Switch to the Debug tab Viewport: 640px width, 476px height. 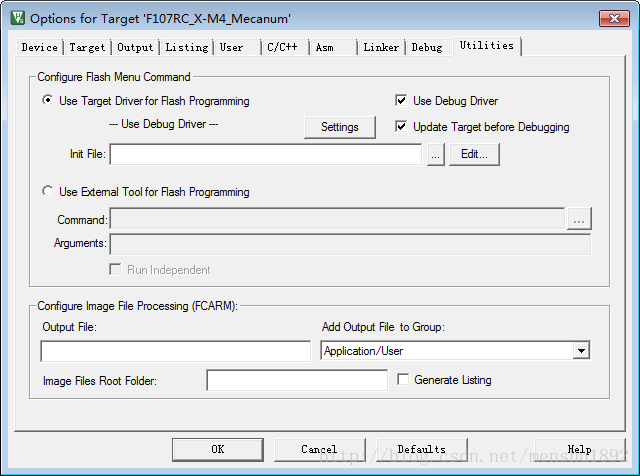pyautogui.click(x=429, y=47)
